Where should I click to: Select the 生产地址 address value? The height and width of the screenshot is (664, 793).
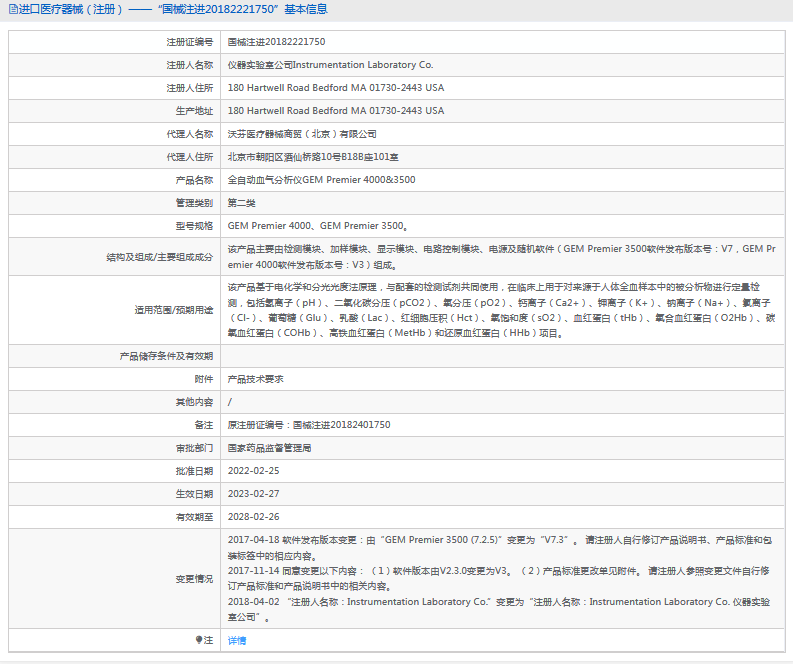(336, 111)
